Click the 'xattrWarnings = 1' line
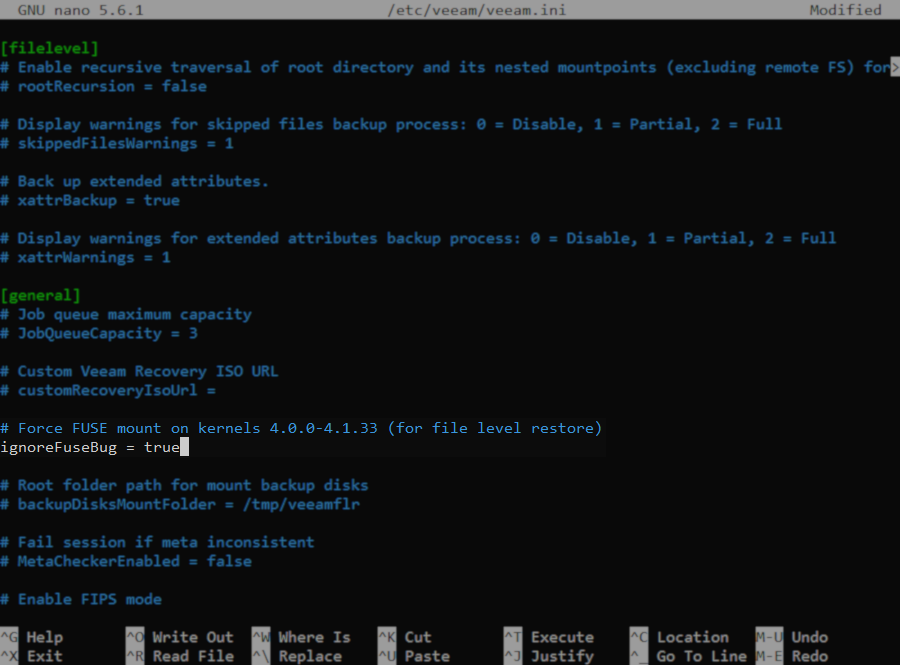 coord(86,258)
